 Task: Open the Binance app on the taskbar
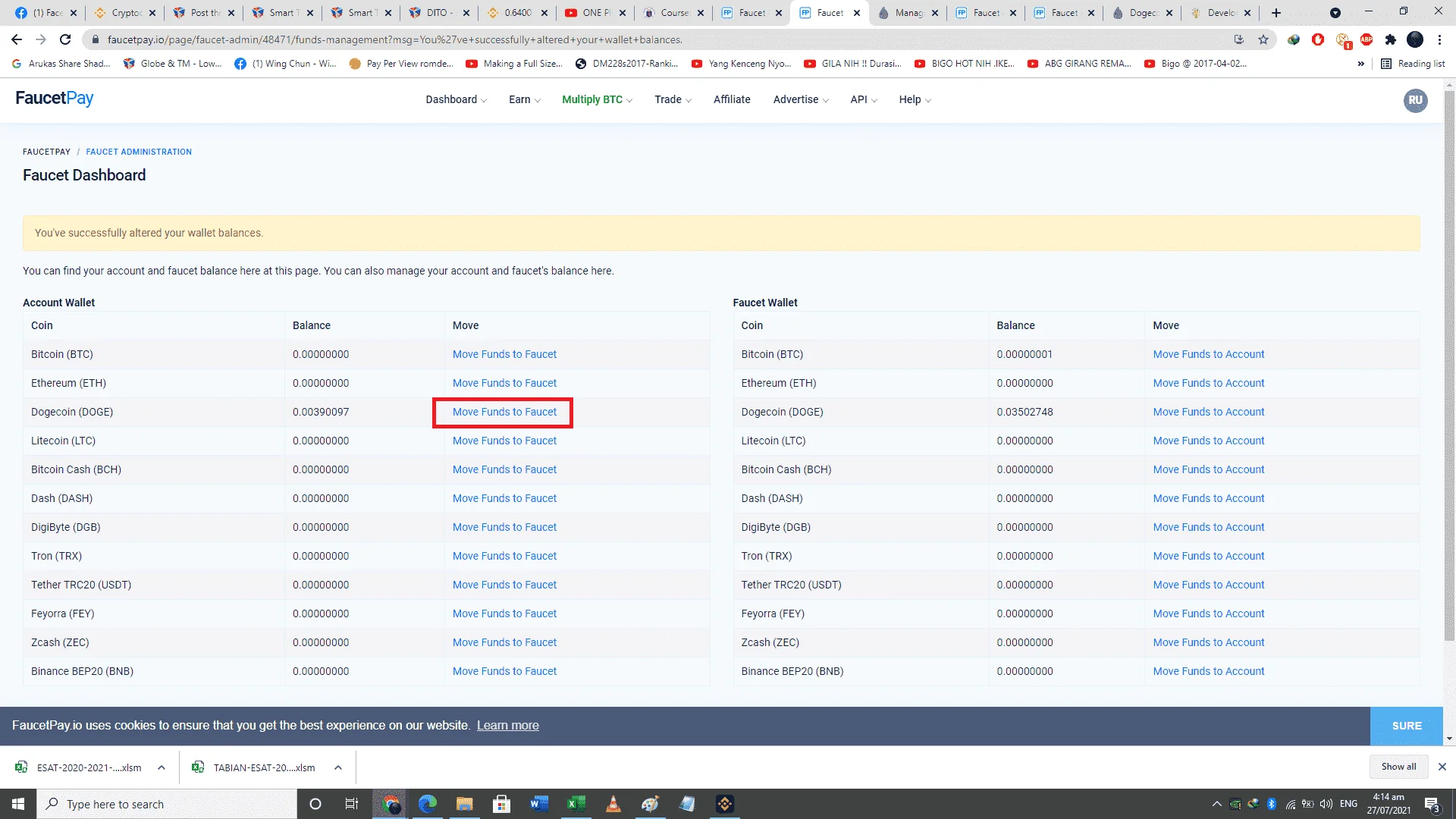tap(725, 804)
